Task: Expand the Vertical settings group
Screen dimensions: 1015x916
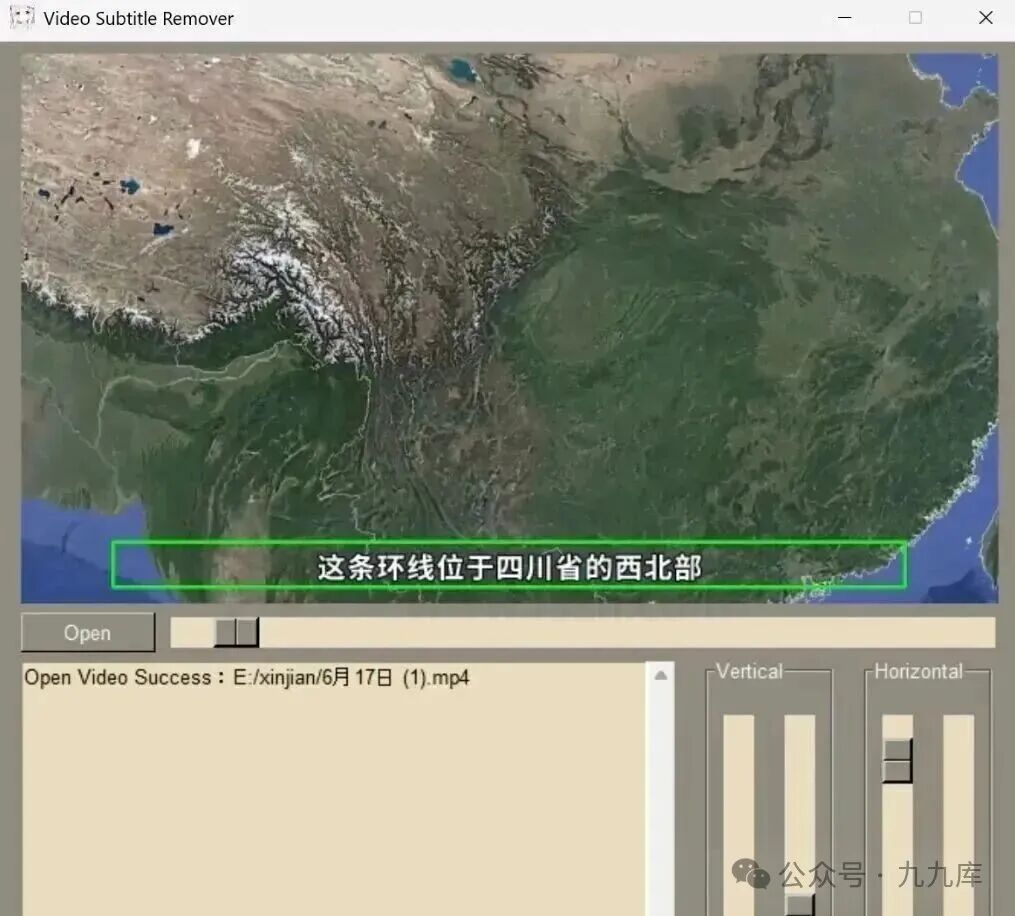Action: click(x=768, y=790)
